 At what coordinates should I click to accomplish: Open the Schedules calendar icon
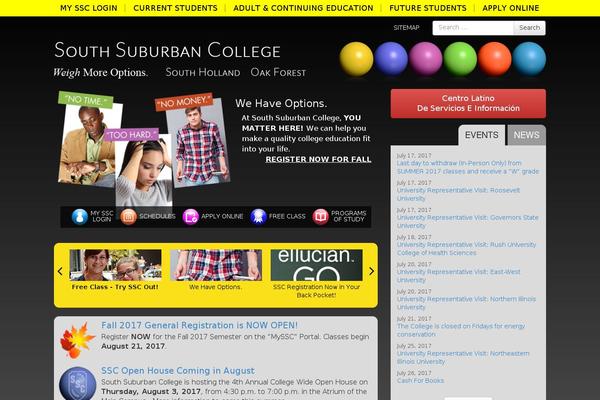point(129,217)
